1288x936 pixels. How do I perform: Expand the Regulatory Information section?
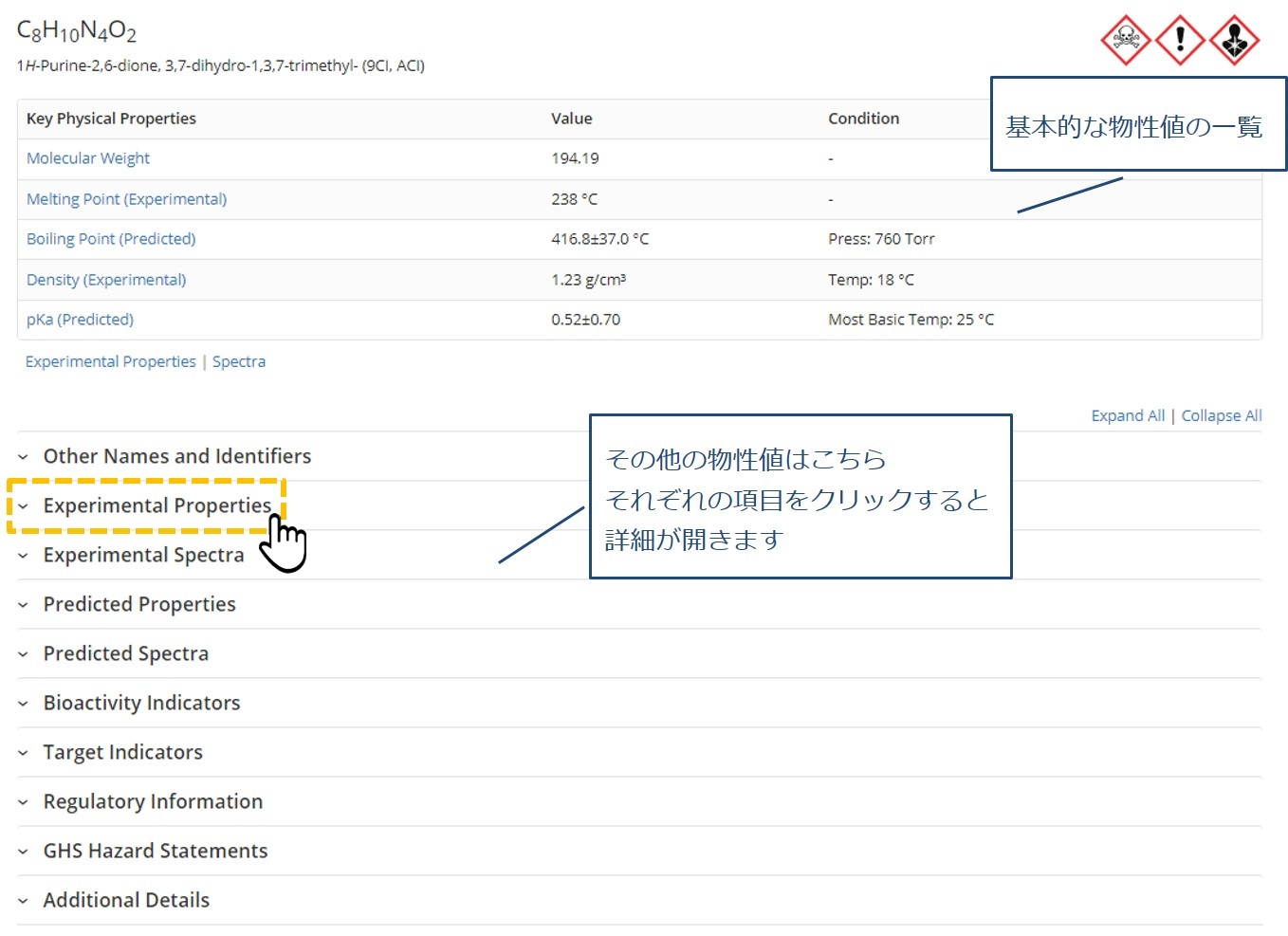click(153, 801)
